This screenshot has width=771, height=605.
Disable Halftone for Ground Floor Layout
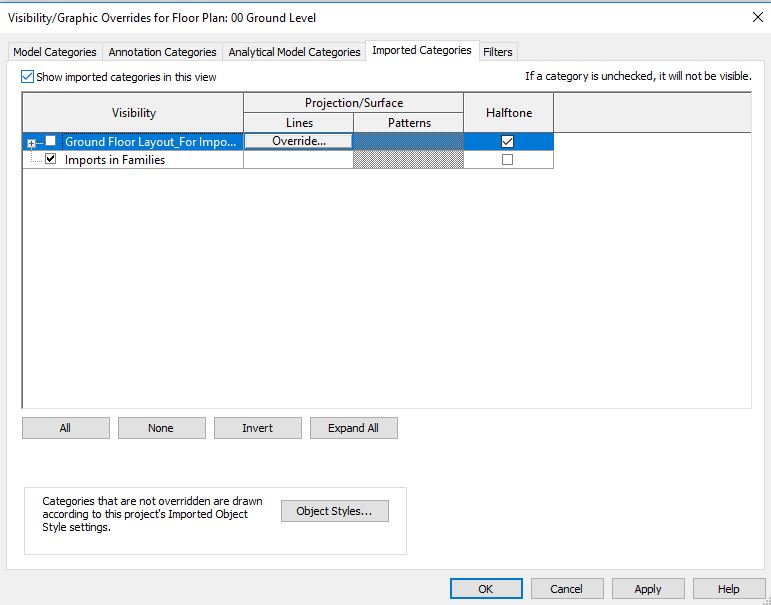coord(507,142)
